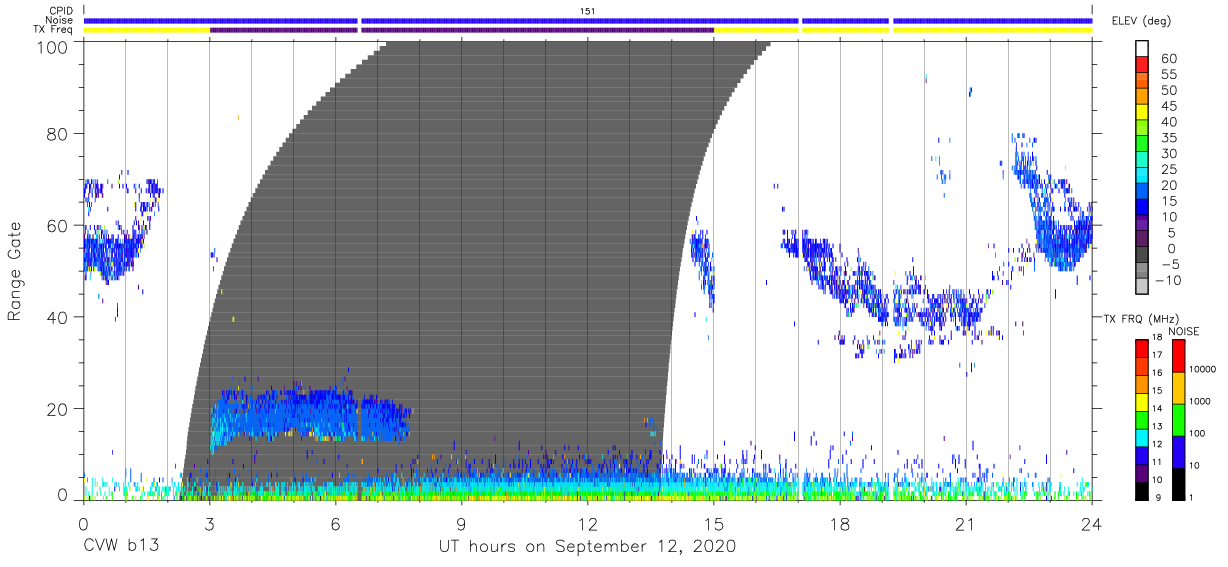Click the 55 label on the ELEV scale
This screenshot has width=1228, height=567.
pyautogui.click(x=1167, y=75)
